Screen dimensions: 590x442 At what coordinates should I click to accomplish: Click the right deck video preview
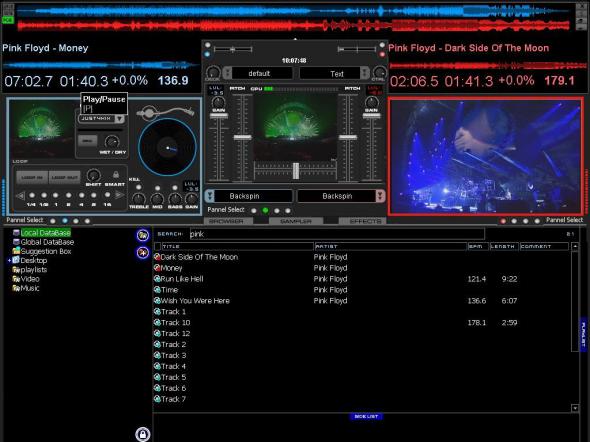click(486, 157)
